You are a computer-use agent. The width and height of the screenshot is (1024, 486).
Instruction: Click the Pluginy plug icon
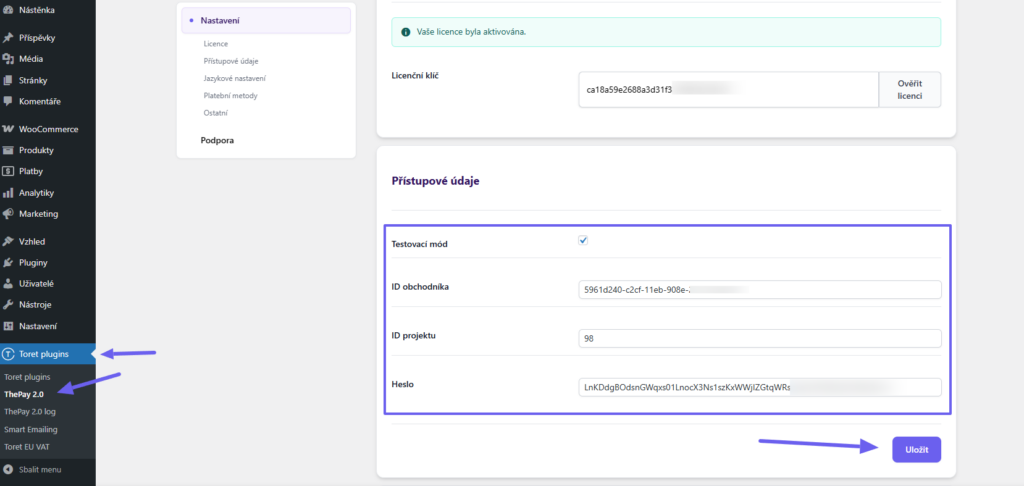[8, 263]
